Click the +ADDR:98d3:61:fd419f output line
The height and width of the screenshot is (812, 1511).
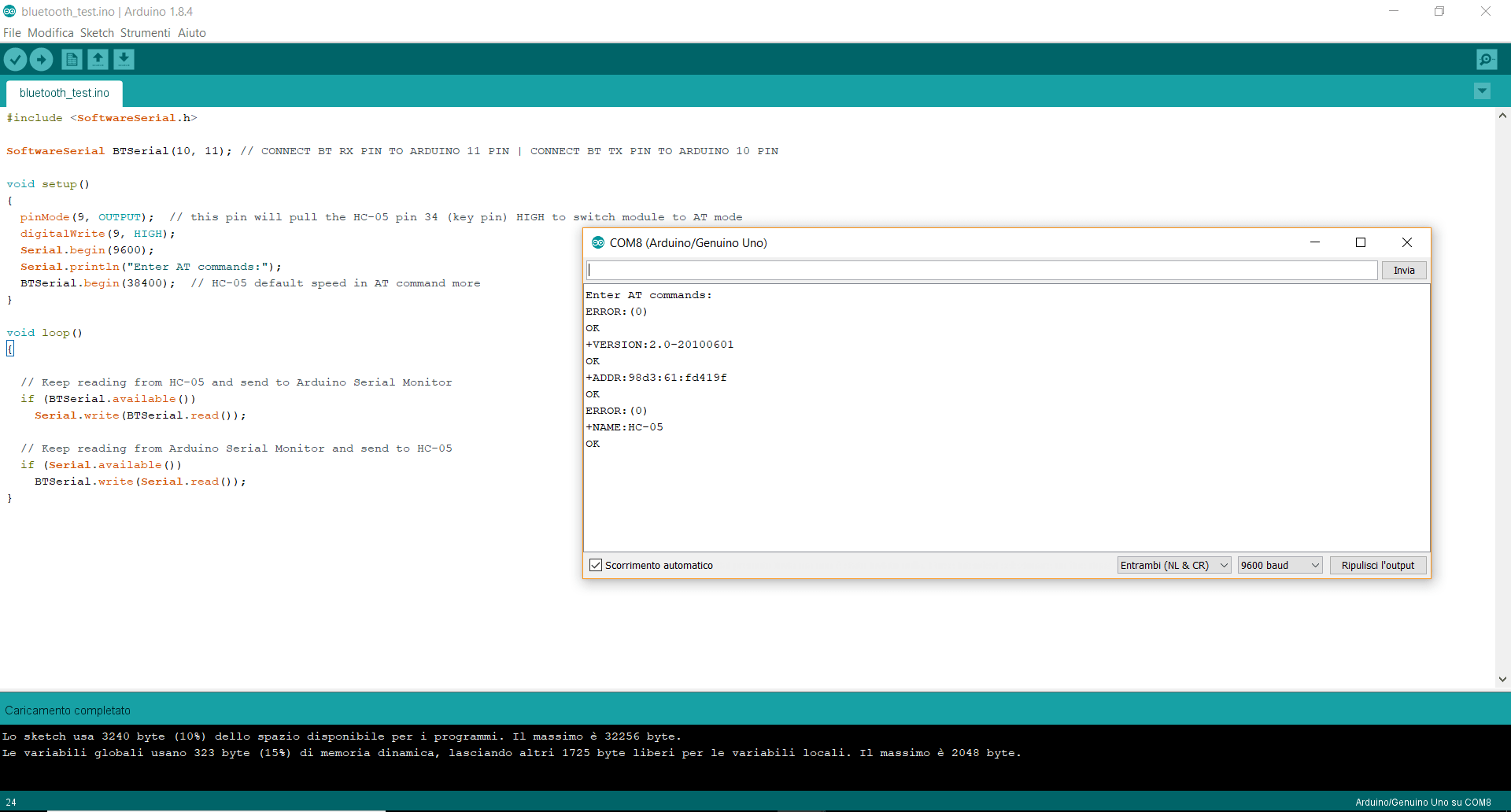click(x=656, y=378)
